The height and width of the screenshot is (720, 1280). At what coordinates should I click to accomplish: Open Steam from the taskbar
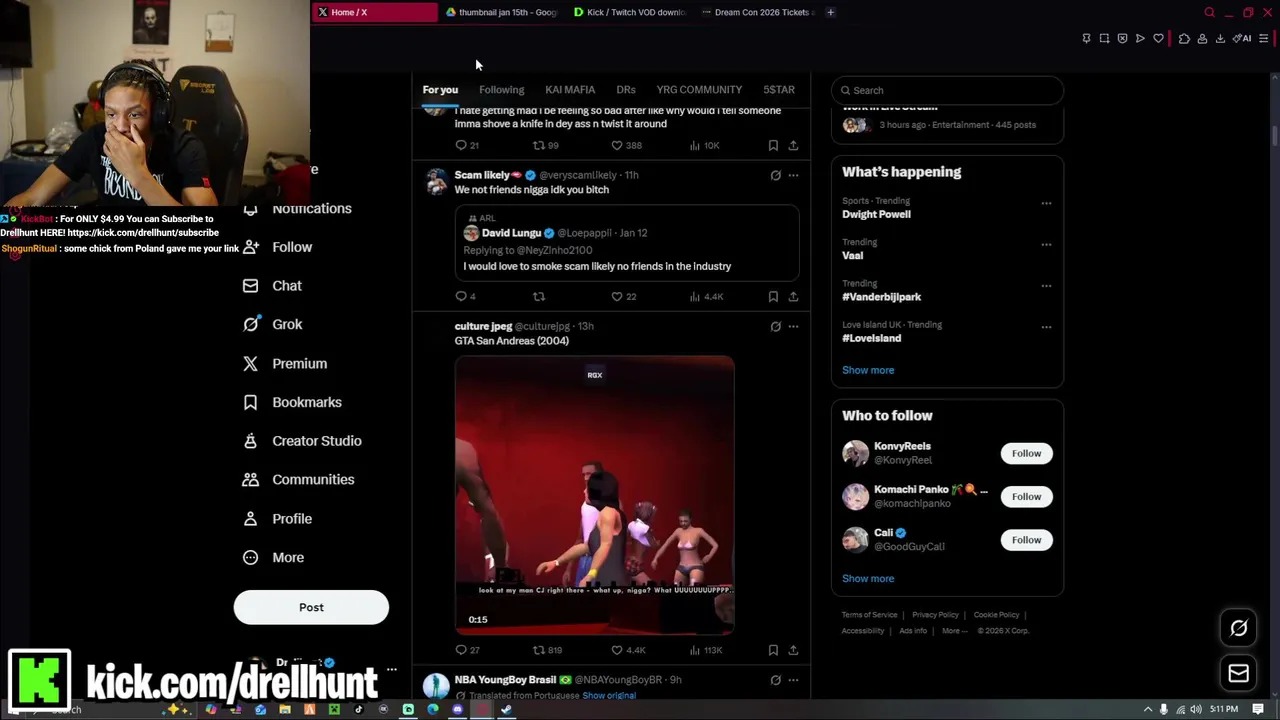click(506, 710)
